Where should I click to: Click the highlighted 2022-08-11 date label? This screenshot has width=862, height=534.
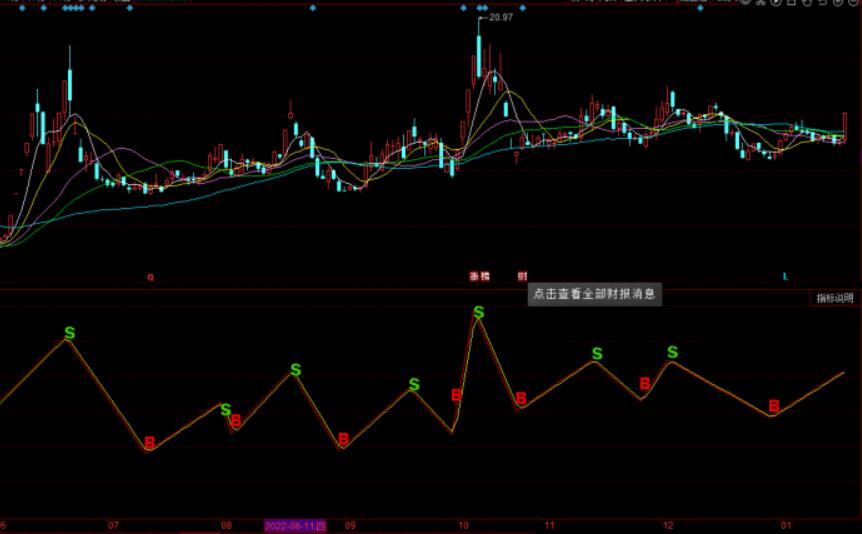[x=294, y=525]
